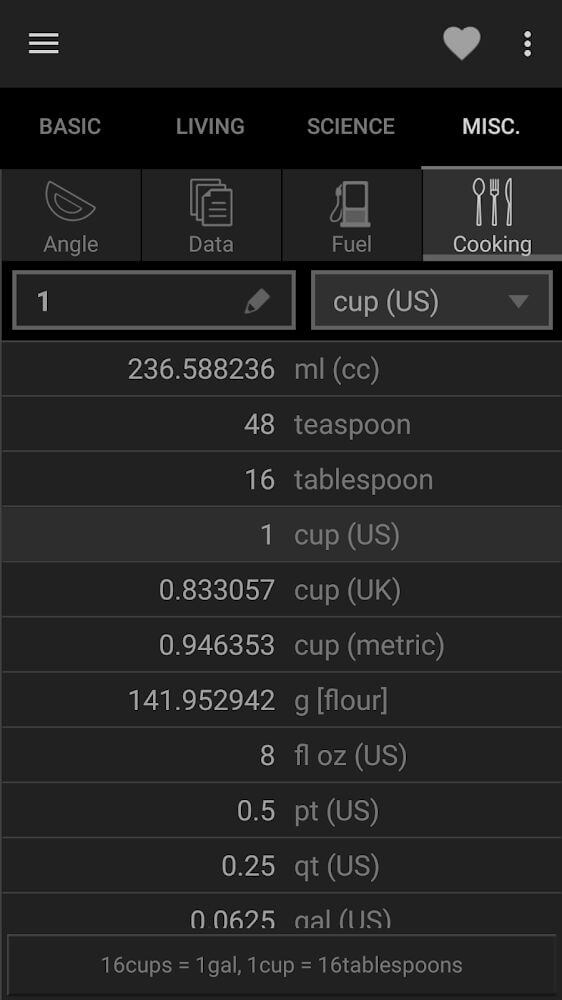Image resolution: width=562 pixels, height=1000 pixels.
Task: Open the three-dot overflow menu
Action: (527, 43)
